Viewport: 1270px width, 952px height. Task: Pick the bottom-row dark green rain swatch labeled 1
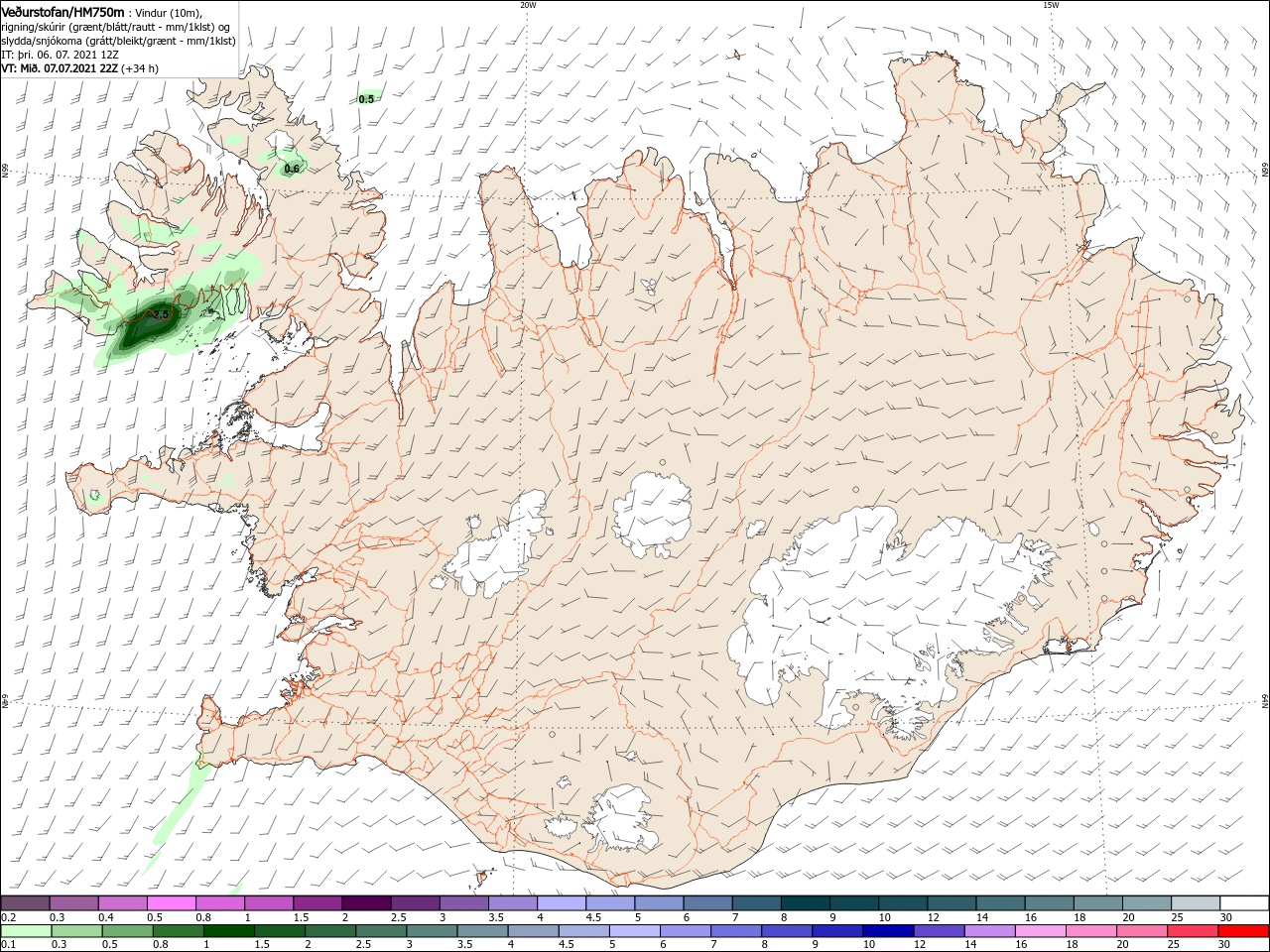(x=228, y=931)
